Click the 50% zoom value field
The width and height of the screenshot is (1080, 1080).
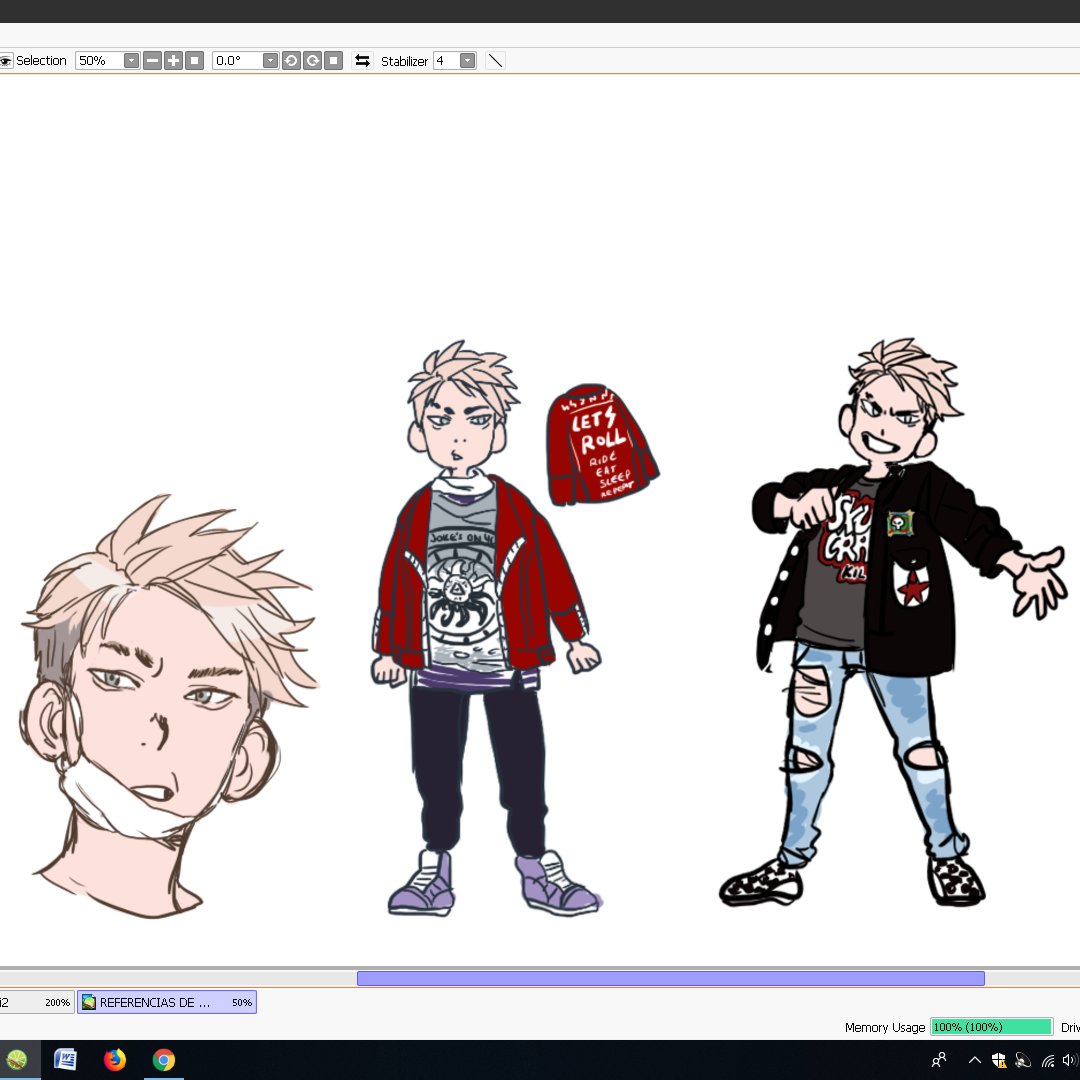[x=99, y=61]
